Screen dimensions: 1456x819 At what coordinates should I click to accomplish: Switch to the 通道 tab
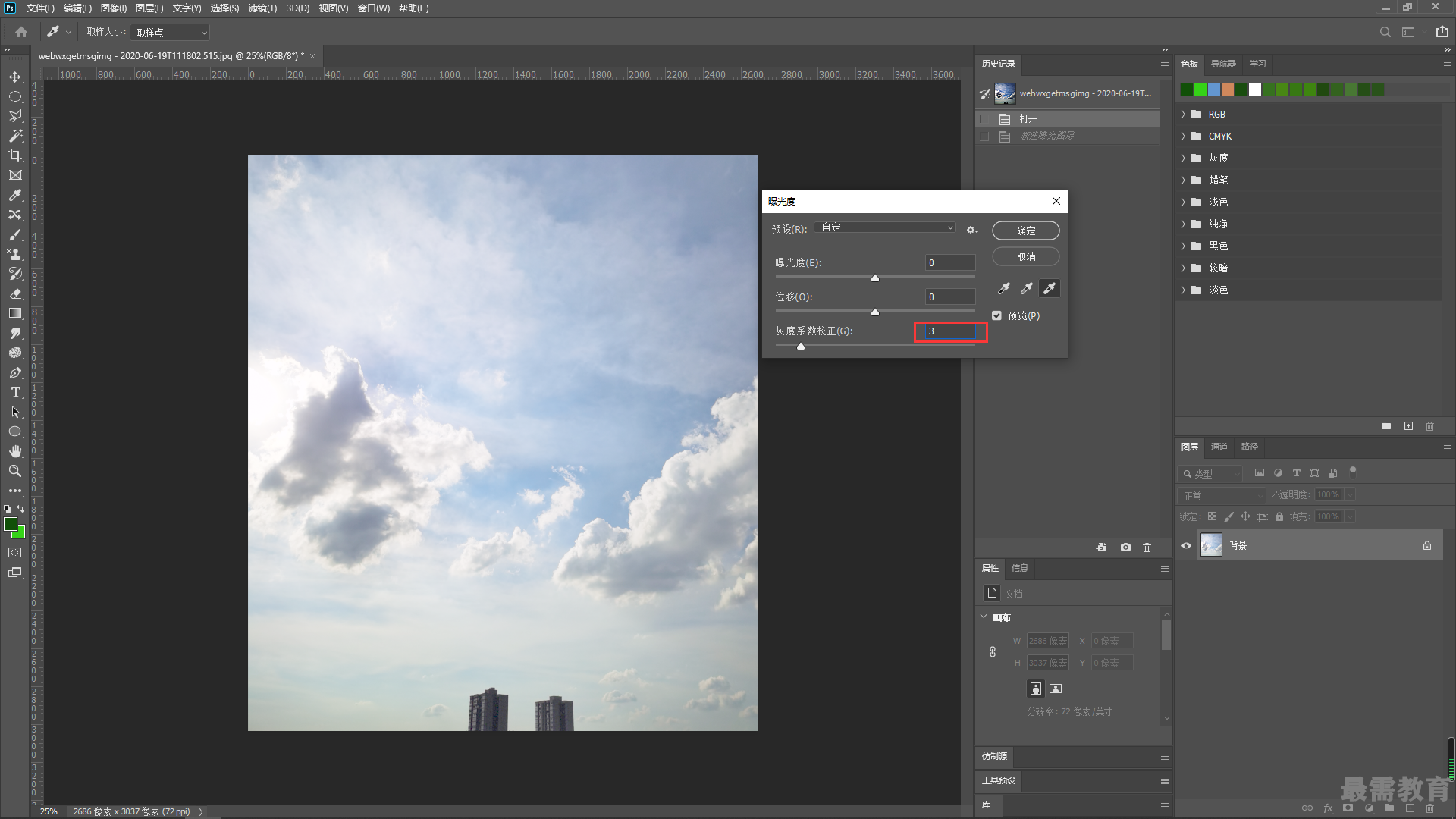click(1219, 447)
